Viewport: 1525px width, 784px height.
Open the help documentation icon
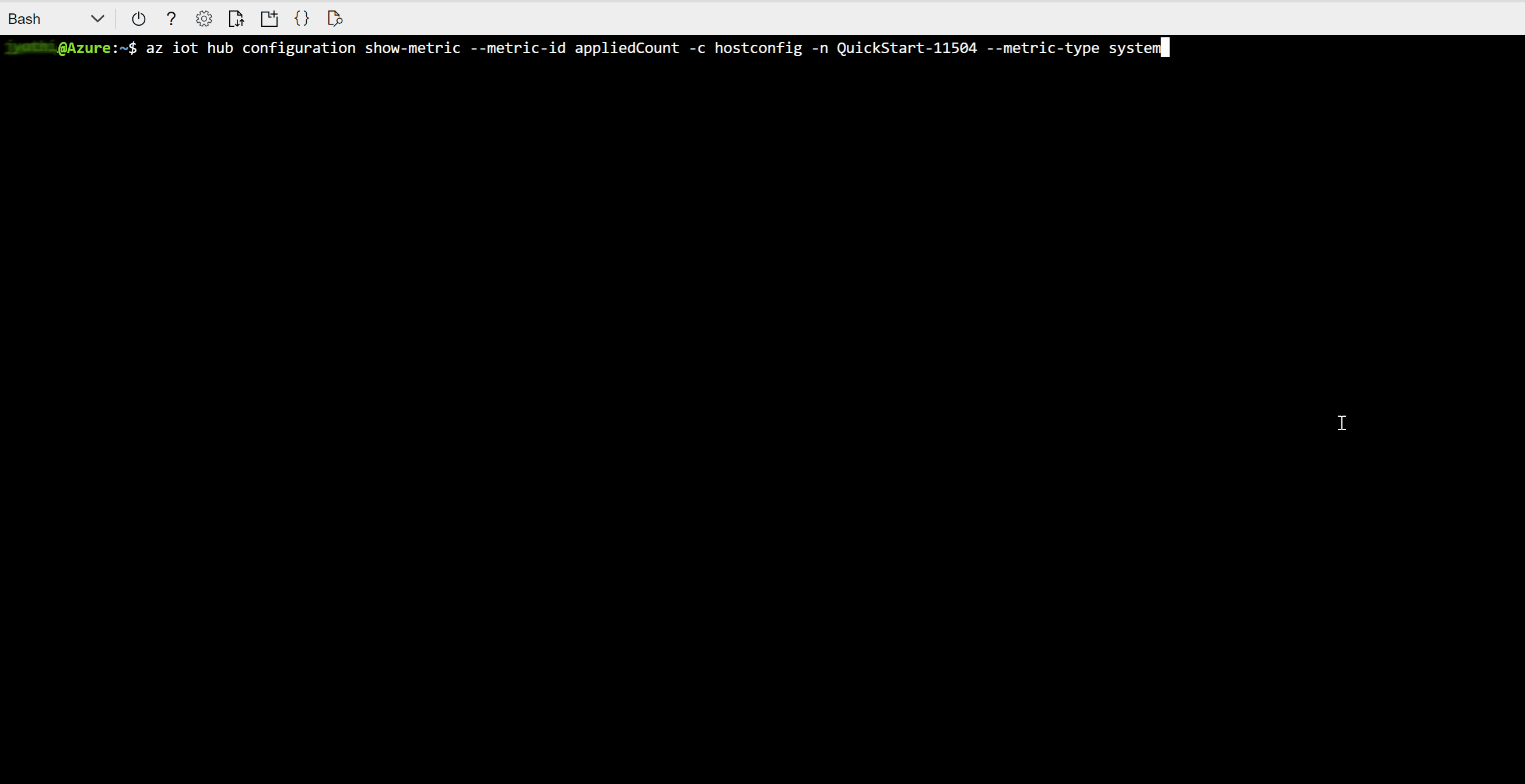(x=170, y=18)
